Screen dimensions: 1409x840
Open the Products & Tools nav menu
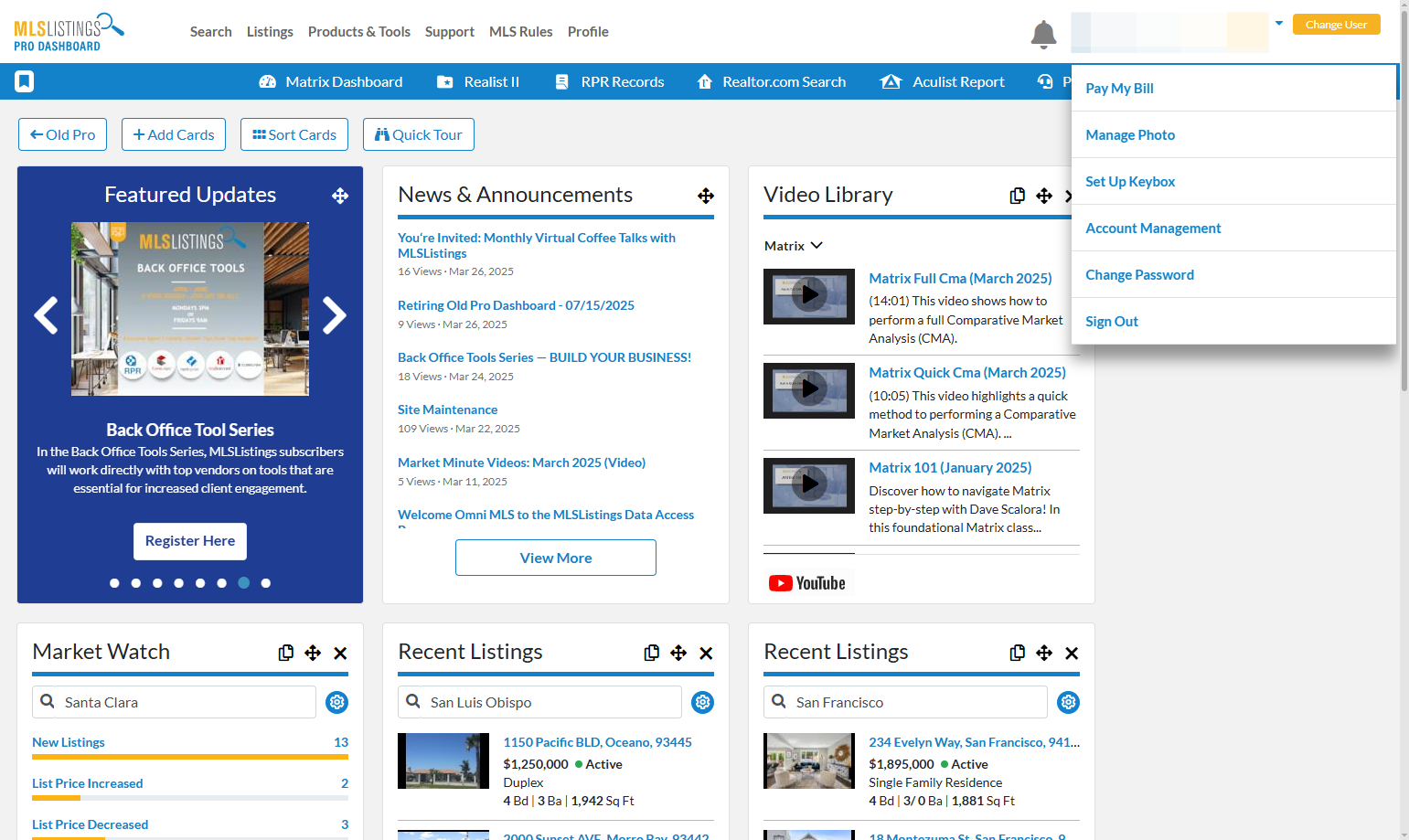[359, 32]
